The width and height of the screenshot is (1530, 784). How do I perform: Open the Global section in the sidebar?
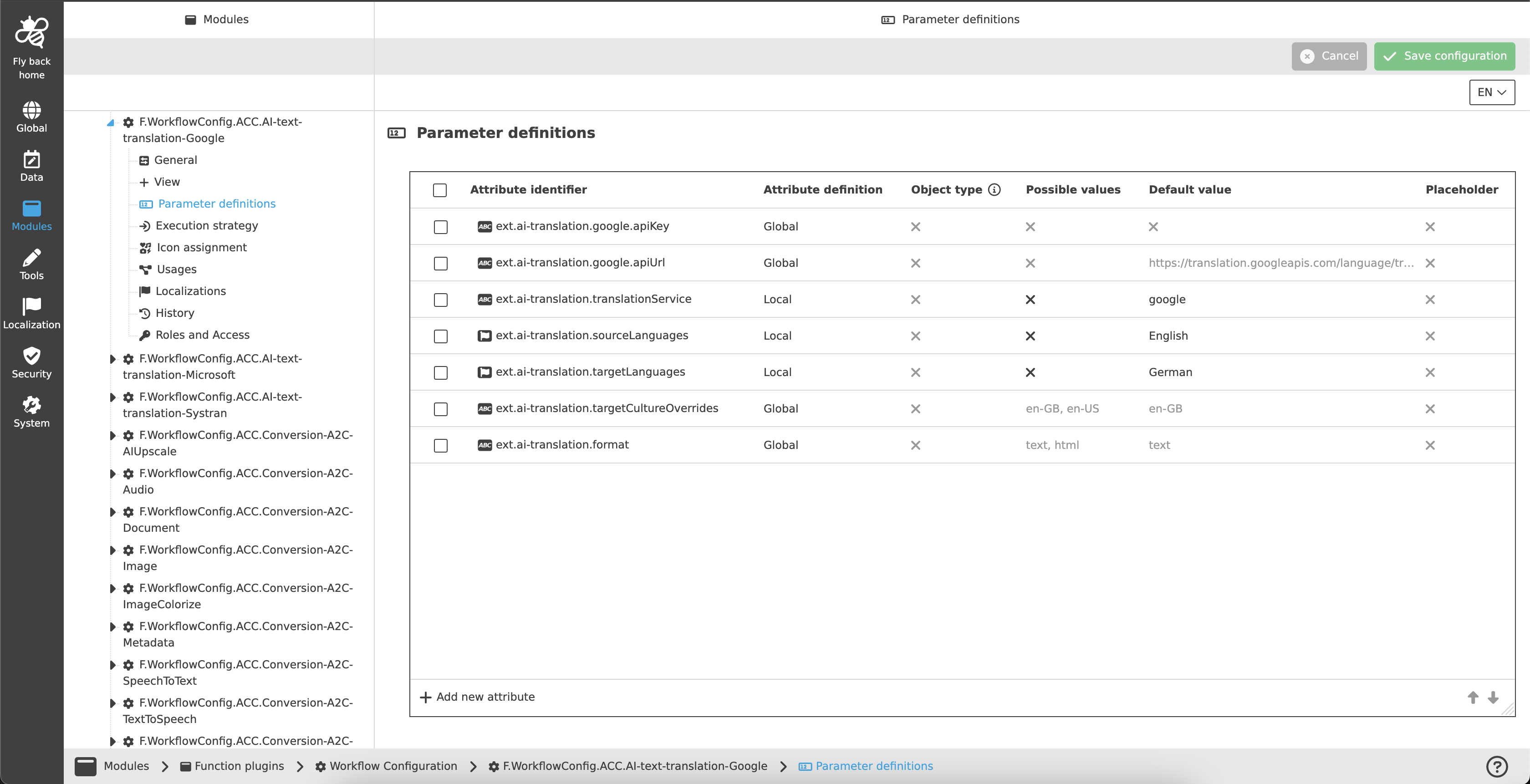pyautogui.click(x=31, y=116)
